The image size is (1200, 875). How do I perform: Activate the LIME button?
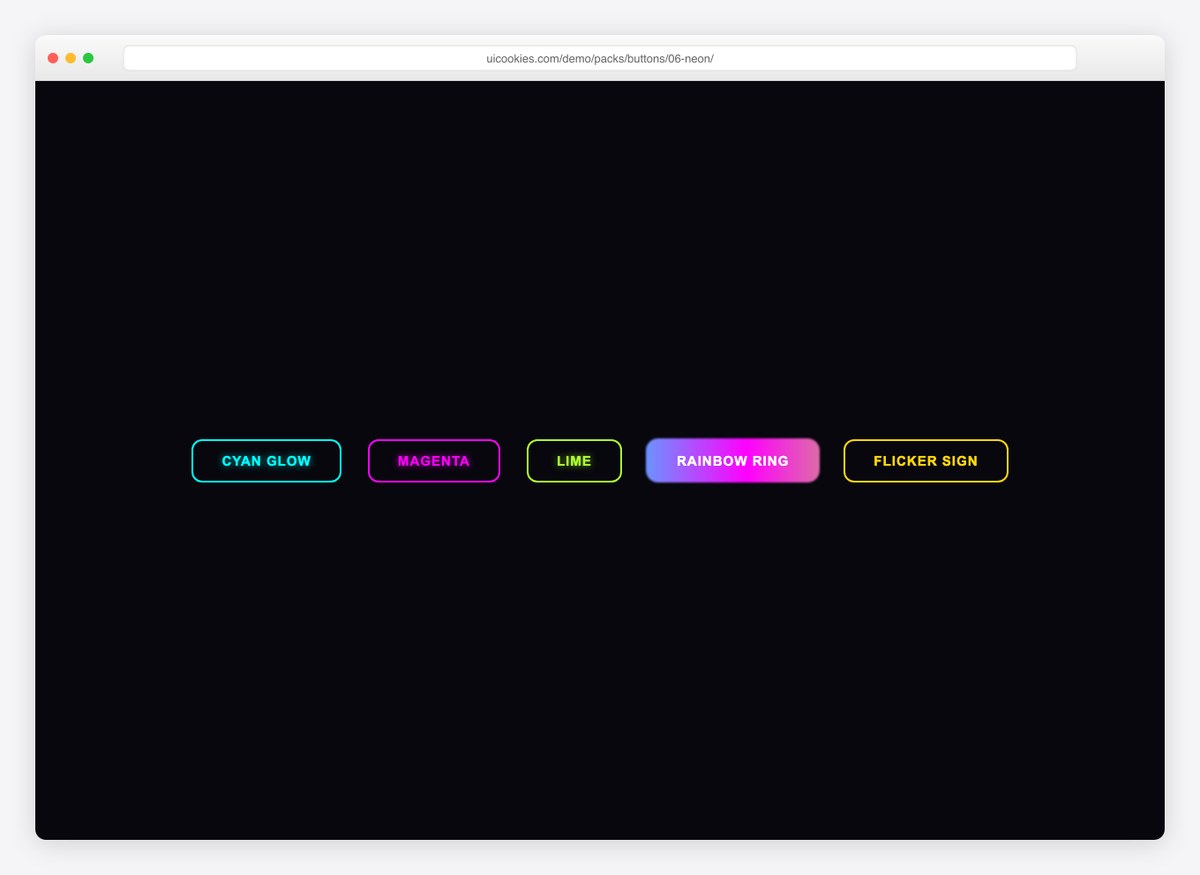(x=574, y=461)
